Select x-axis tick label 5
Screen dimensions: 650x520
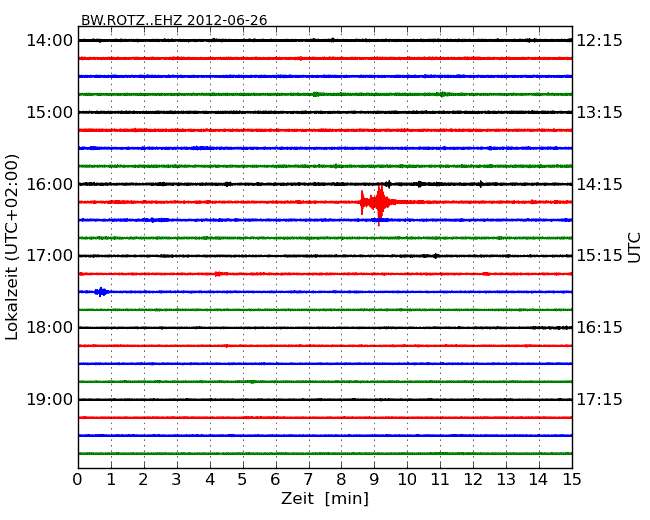(x=243, y=480)
